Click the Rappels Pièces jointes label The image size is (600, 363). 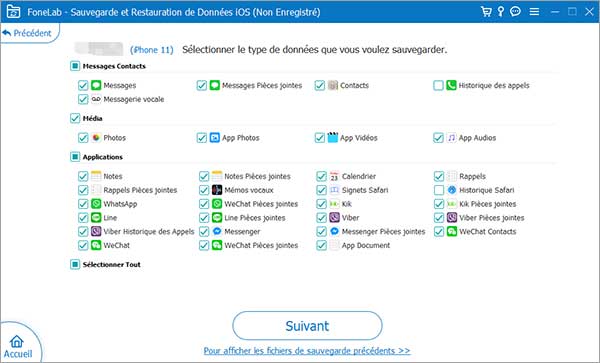pyautogui.click(x=140, y=190)
